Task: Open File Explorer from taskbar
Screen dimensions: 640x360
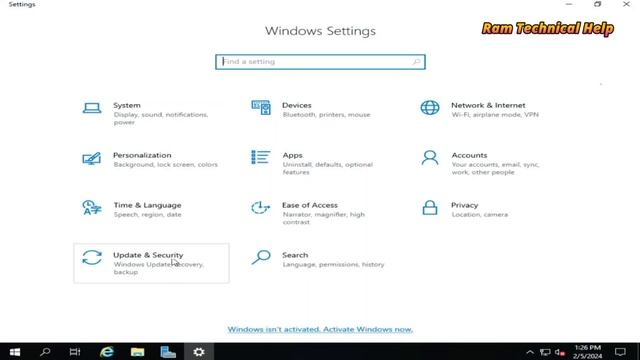Action: (137, 352)
